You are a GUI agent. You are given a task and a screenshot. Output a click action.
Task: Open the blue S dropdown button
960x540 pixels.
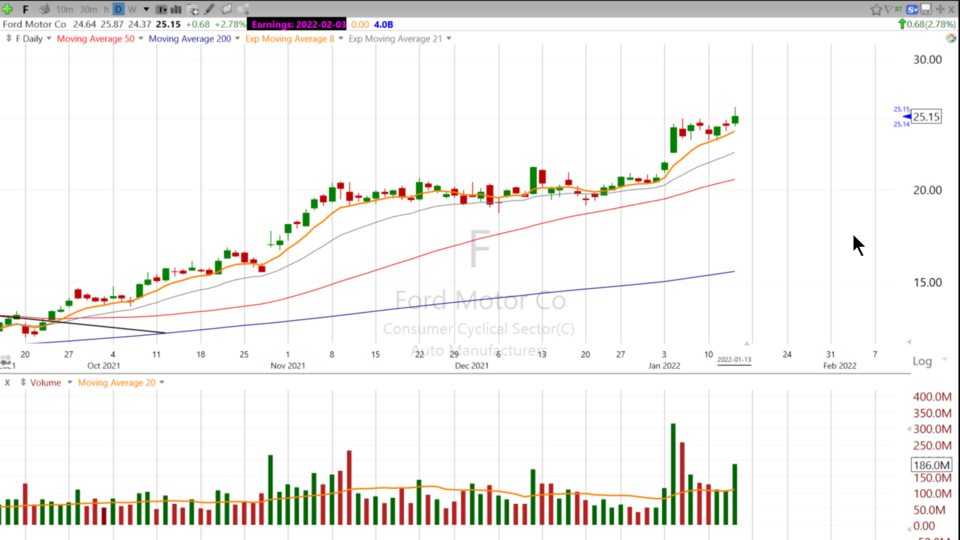[x=912, y=9]
